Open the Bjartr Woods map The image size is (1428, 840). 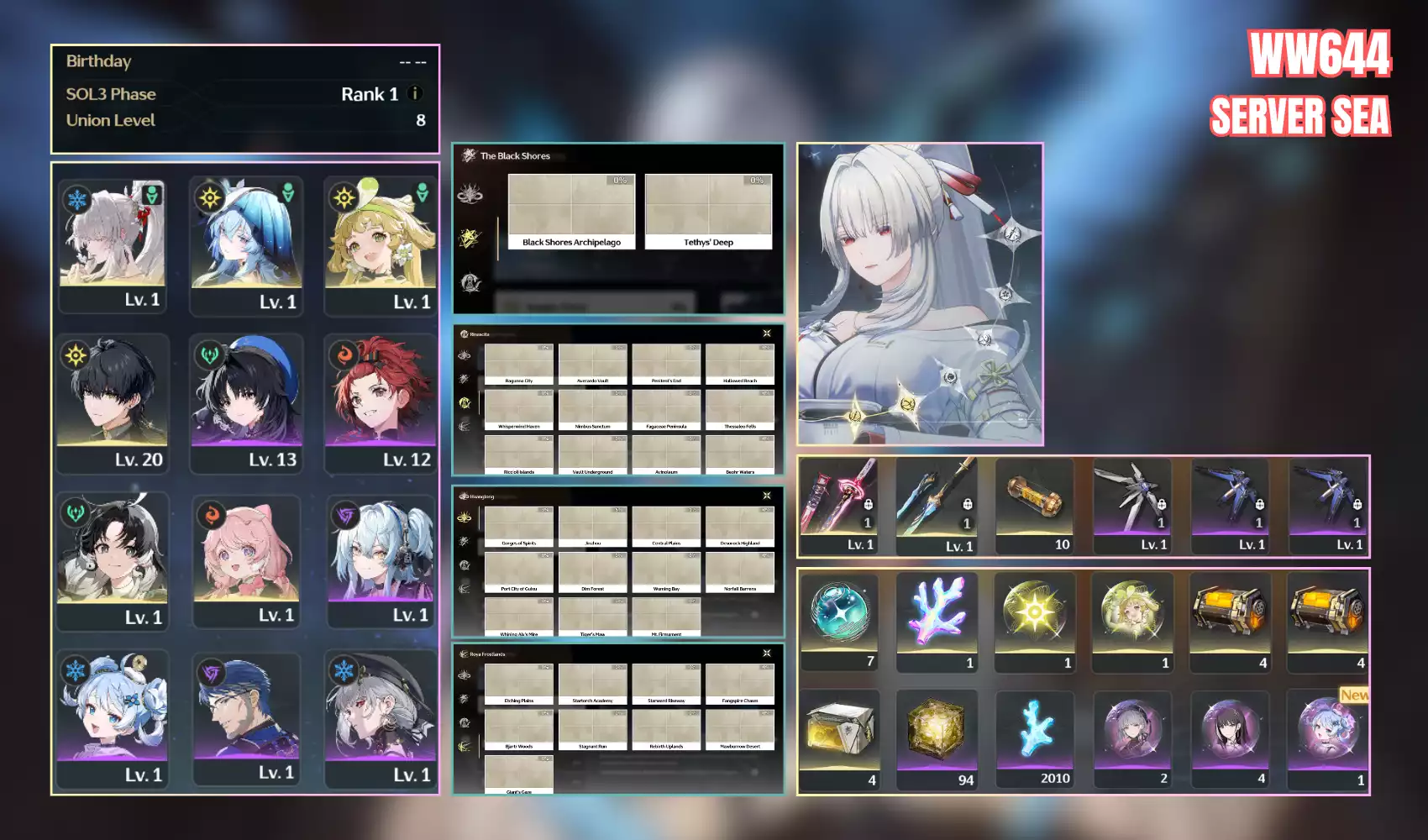tap(519, 730)
